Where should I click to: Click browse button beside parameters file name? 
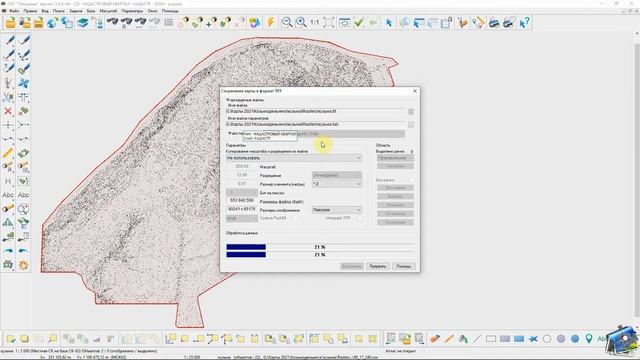(411, 124)
